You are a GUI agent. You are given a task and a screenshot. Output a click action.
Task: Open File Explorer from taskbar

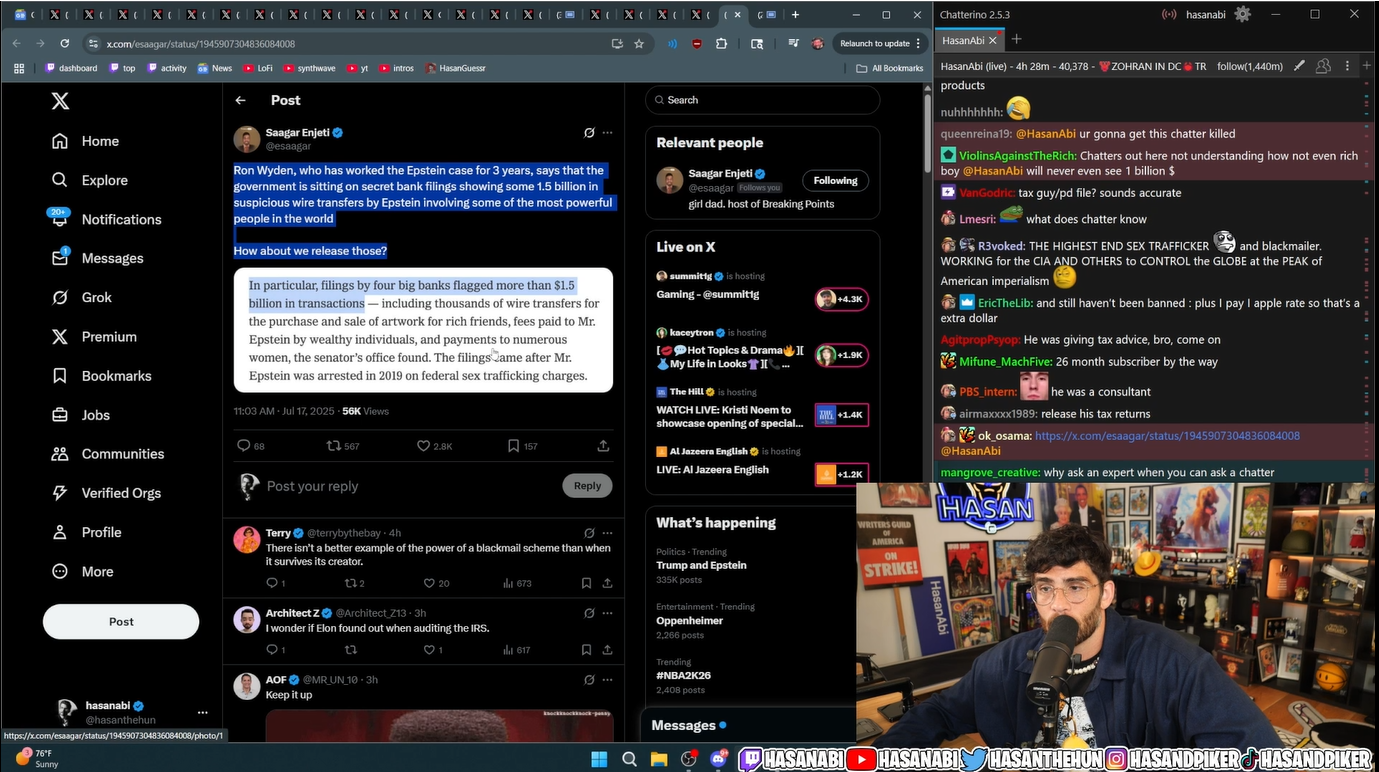659,759
